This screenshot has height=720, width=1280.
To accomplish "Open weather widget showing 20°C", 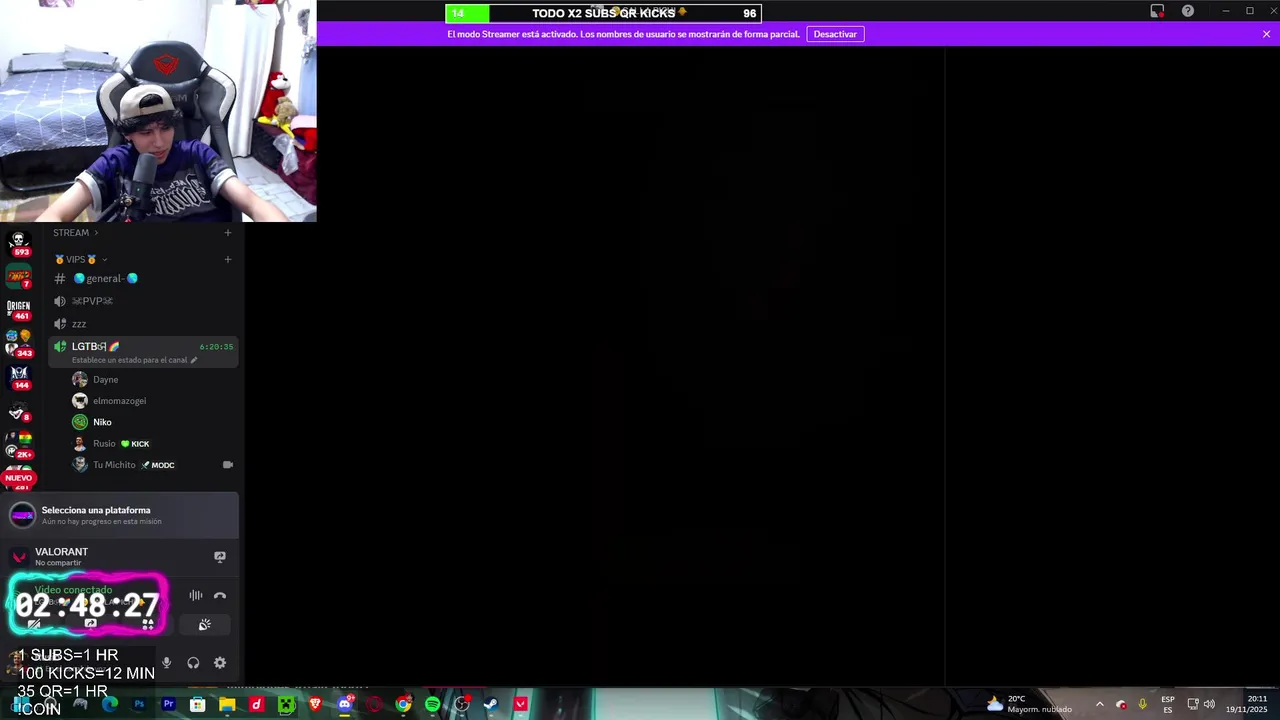I will pyautogui.click(x=1028, y=704).
